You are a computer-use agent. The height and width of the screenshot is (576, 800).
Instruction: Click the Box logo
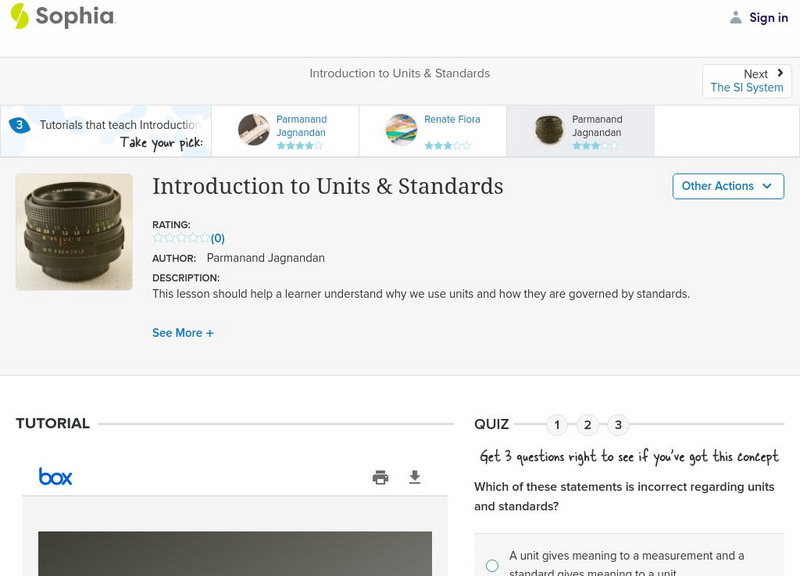tap(55, 477)
